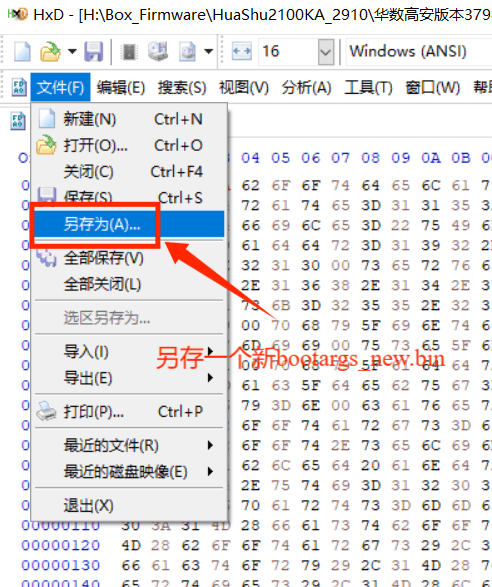The width and height of the screenshot is (492, 587).
Task: Click the Open RAM chip icon
Action: (x=129, y=51)
